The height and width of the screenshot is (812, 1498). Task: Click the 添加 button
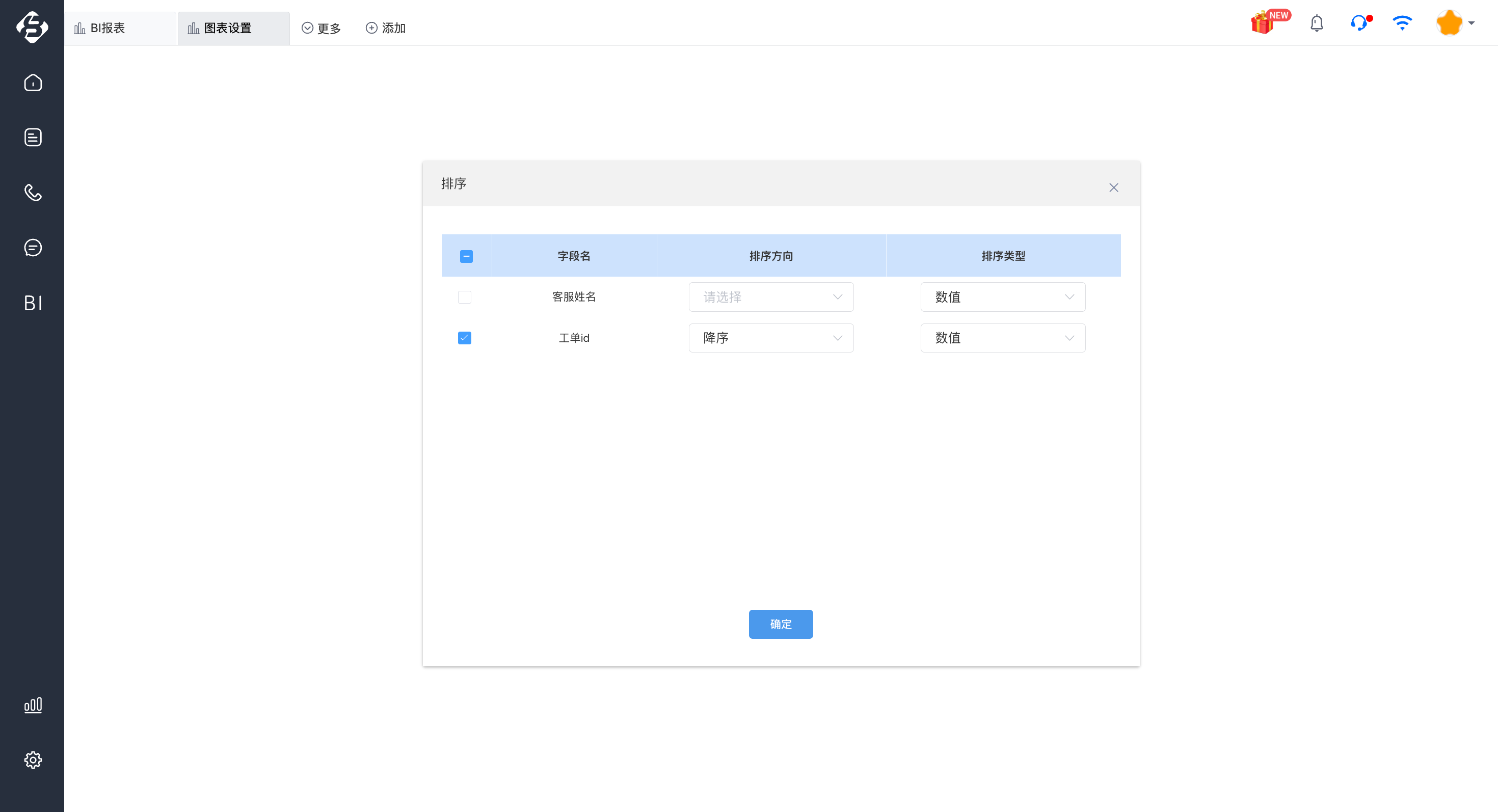[386, 28]
